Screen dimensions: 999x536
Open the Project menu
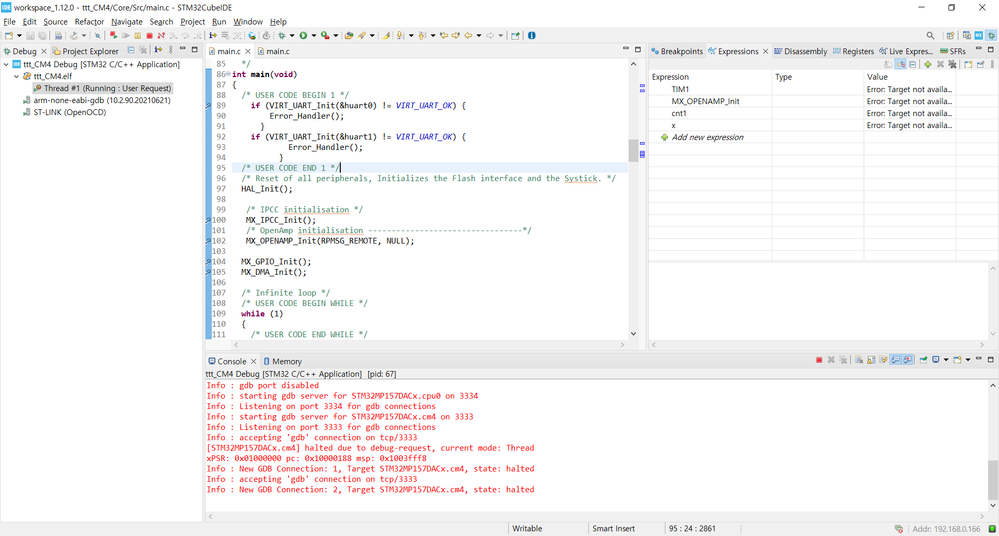(x=192, y=22)
